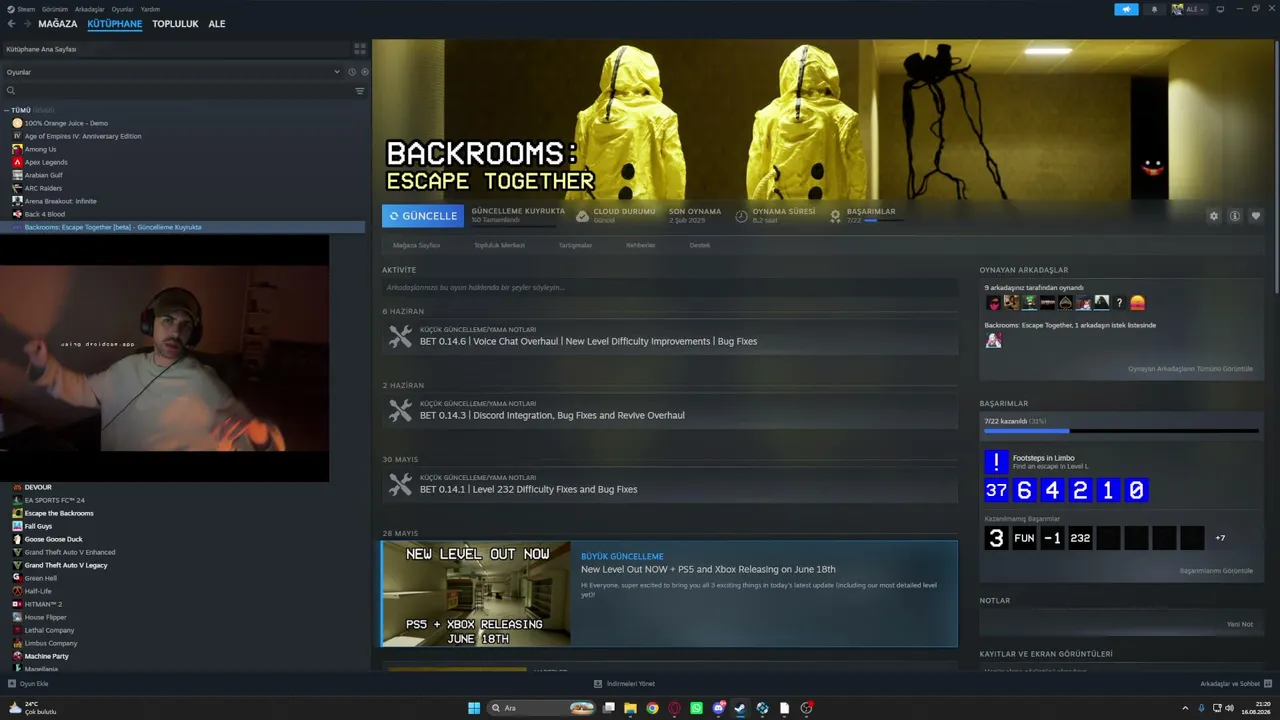Image resolution: width=1280 pixels, height=720 pixels.
Task: Toggle ready-to-play filter icon
Action: [365, 72]
